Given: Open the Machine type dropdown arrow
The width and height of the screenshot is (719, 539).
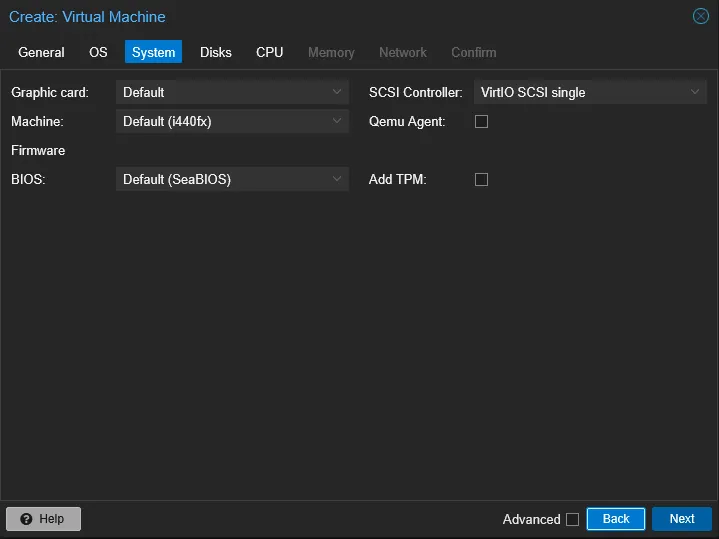Looking at the screenshot, I should [x=337, y=122].
